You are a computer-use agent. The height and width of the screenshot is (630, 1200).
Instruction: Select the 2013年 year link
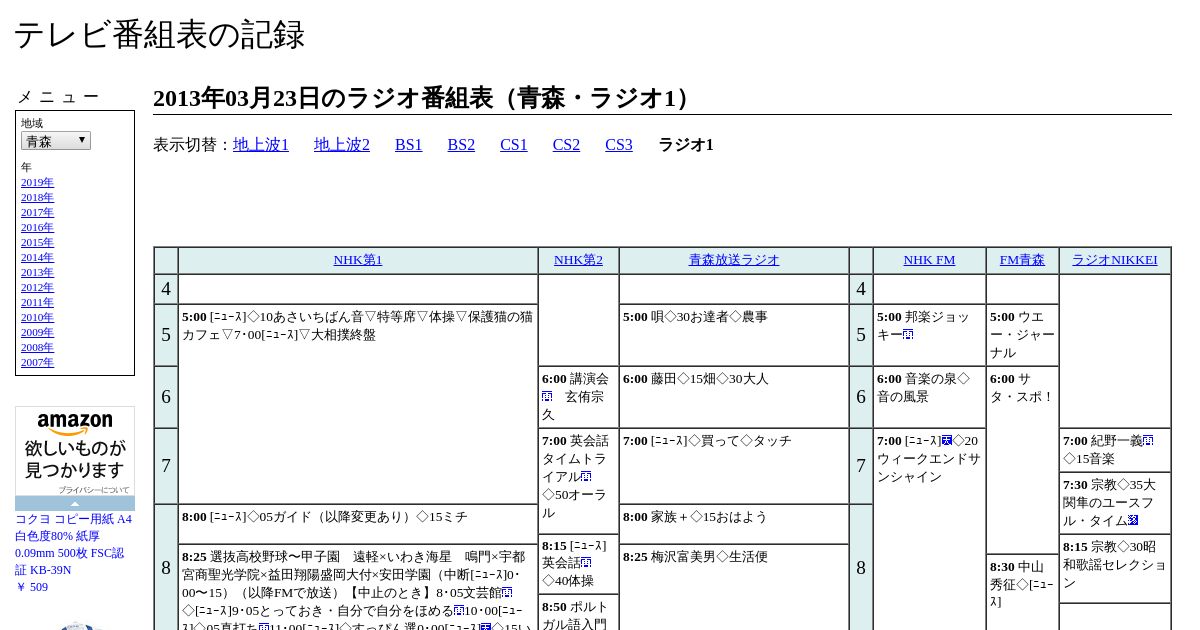click(x=37, y=272)
